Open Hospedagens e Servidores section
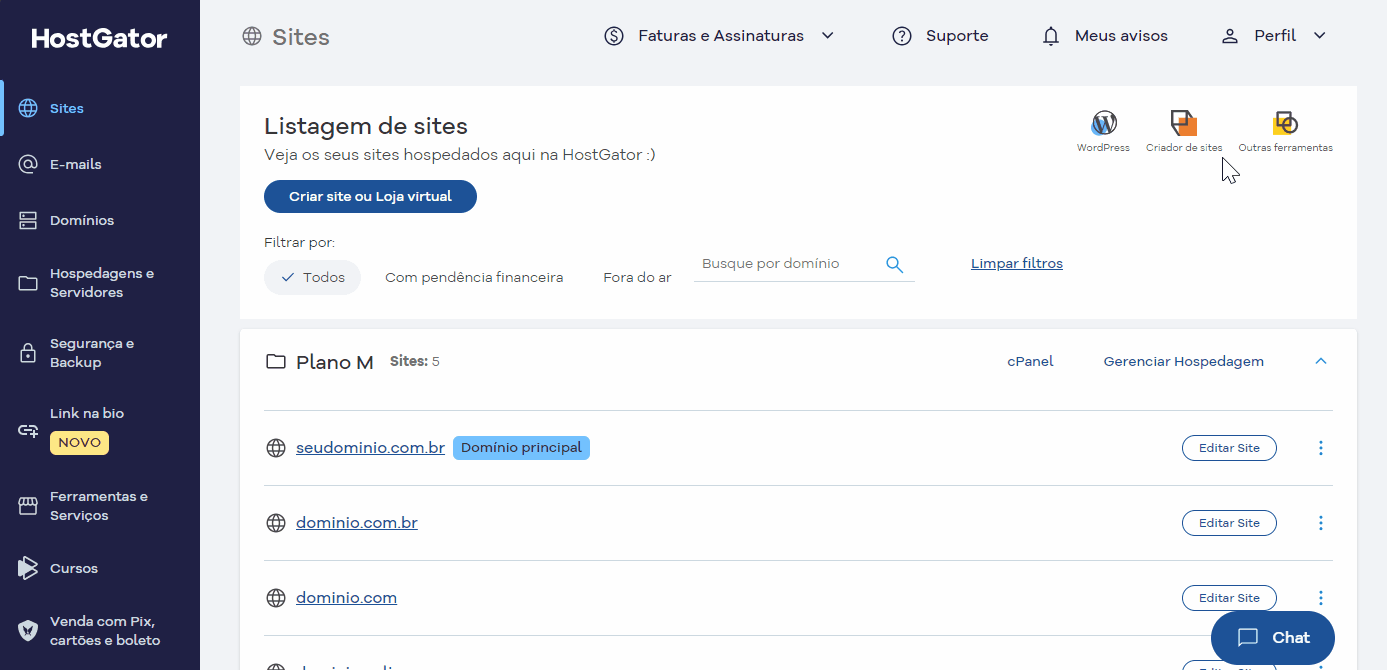Image resolution: width=1387 pixels, height=670 pixels. (x=27, y=282)
